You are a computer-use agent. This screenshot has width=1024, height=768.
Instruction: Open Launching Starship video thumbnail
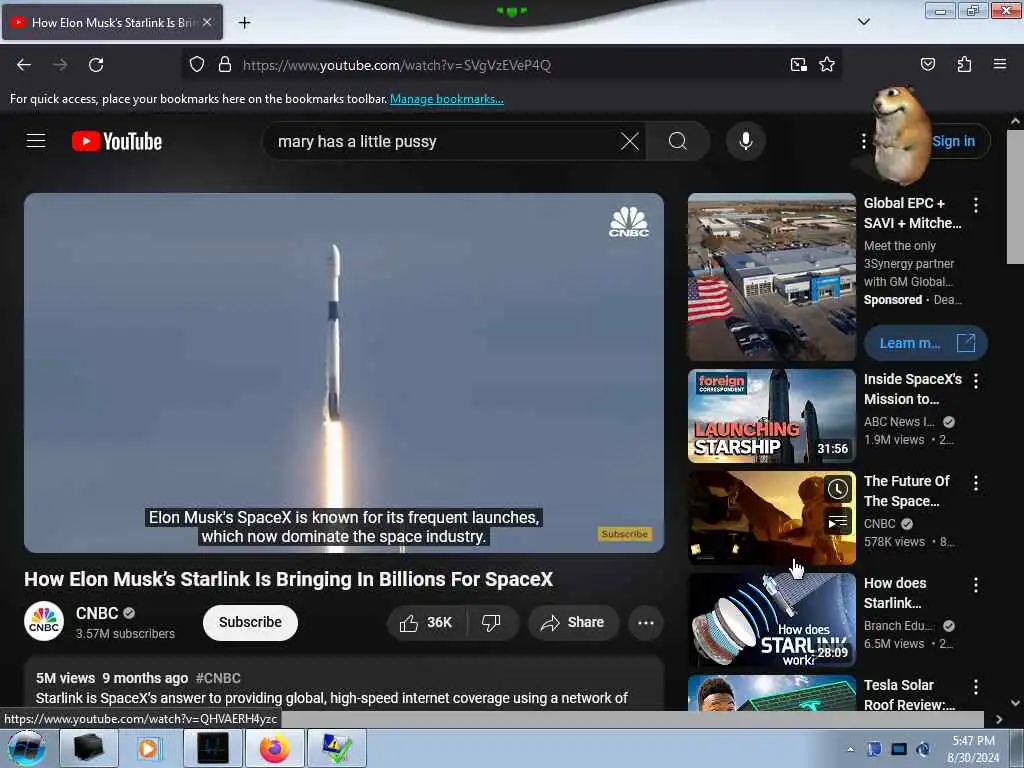pos(771,416)
